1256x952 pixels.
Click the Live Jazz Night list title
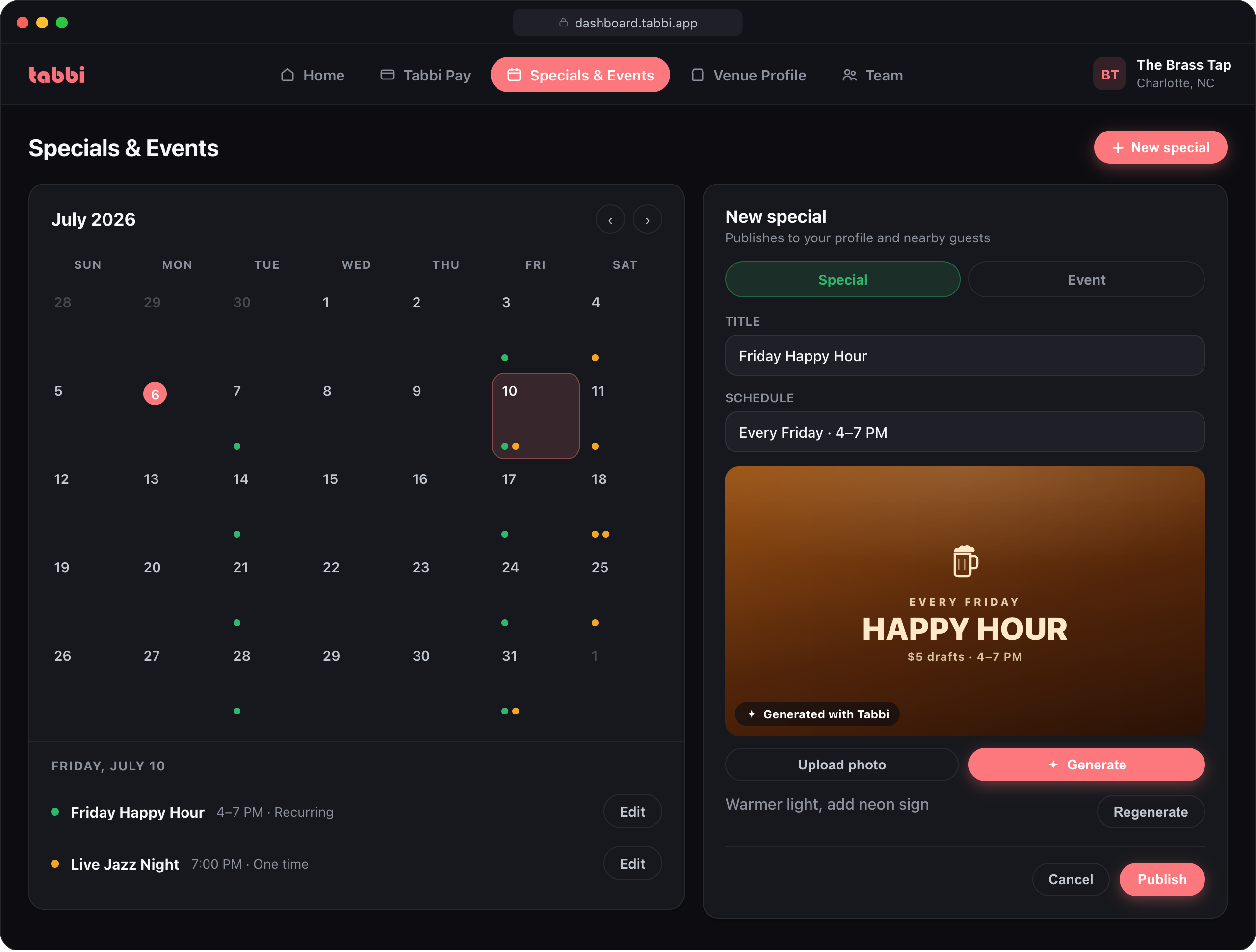point(125,865)
